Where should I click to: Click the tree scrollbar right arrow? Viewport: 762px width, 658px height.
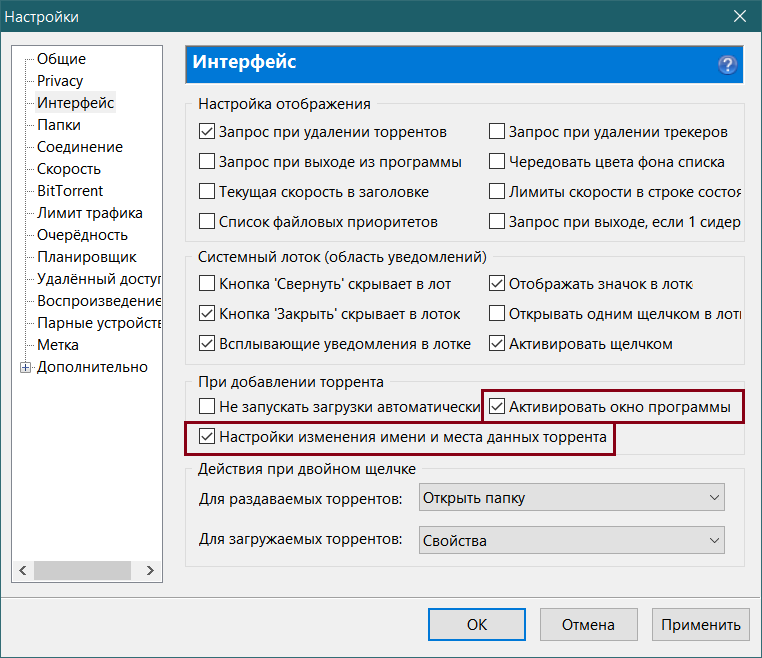[x=150, y=570]
